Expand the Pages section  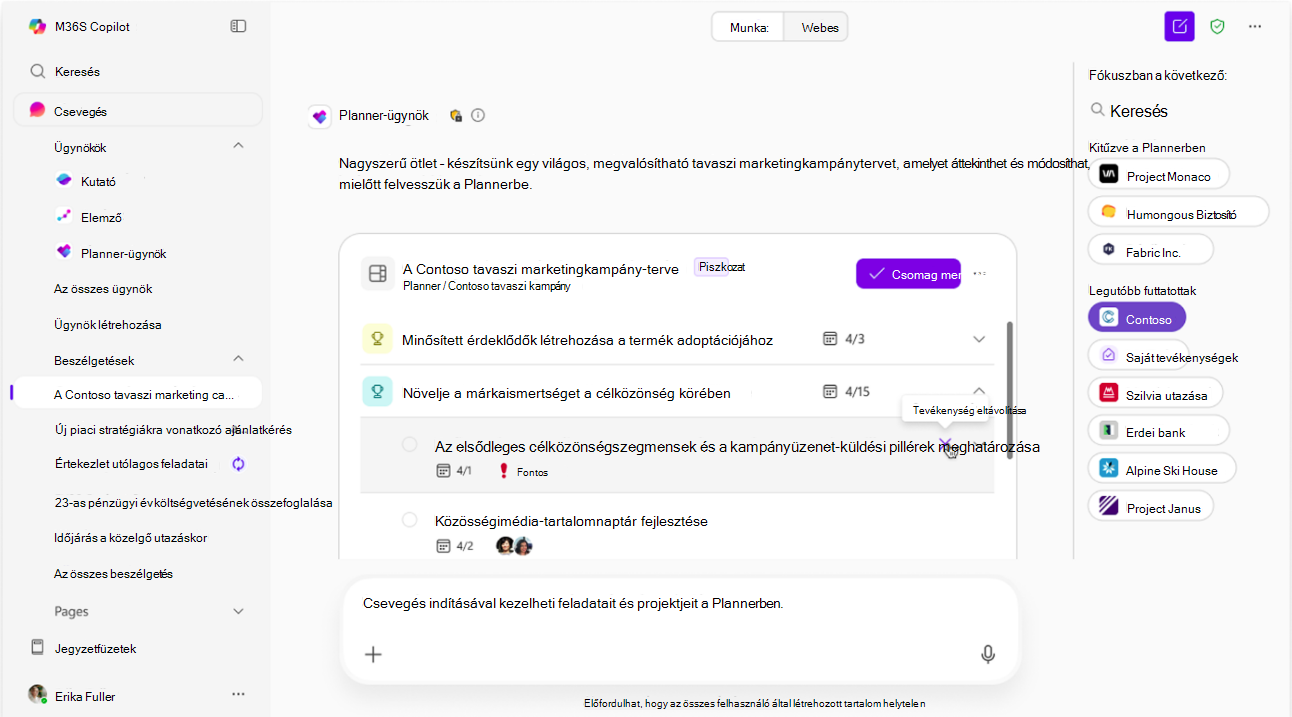coord(238,611)
